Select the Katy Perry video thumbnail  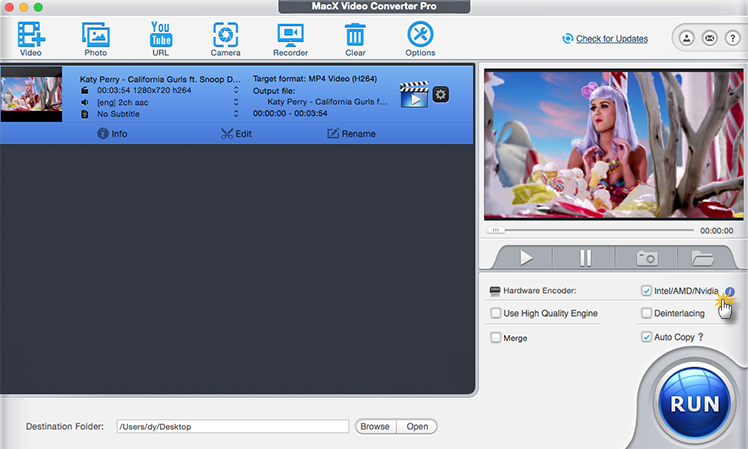point(31,94)
